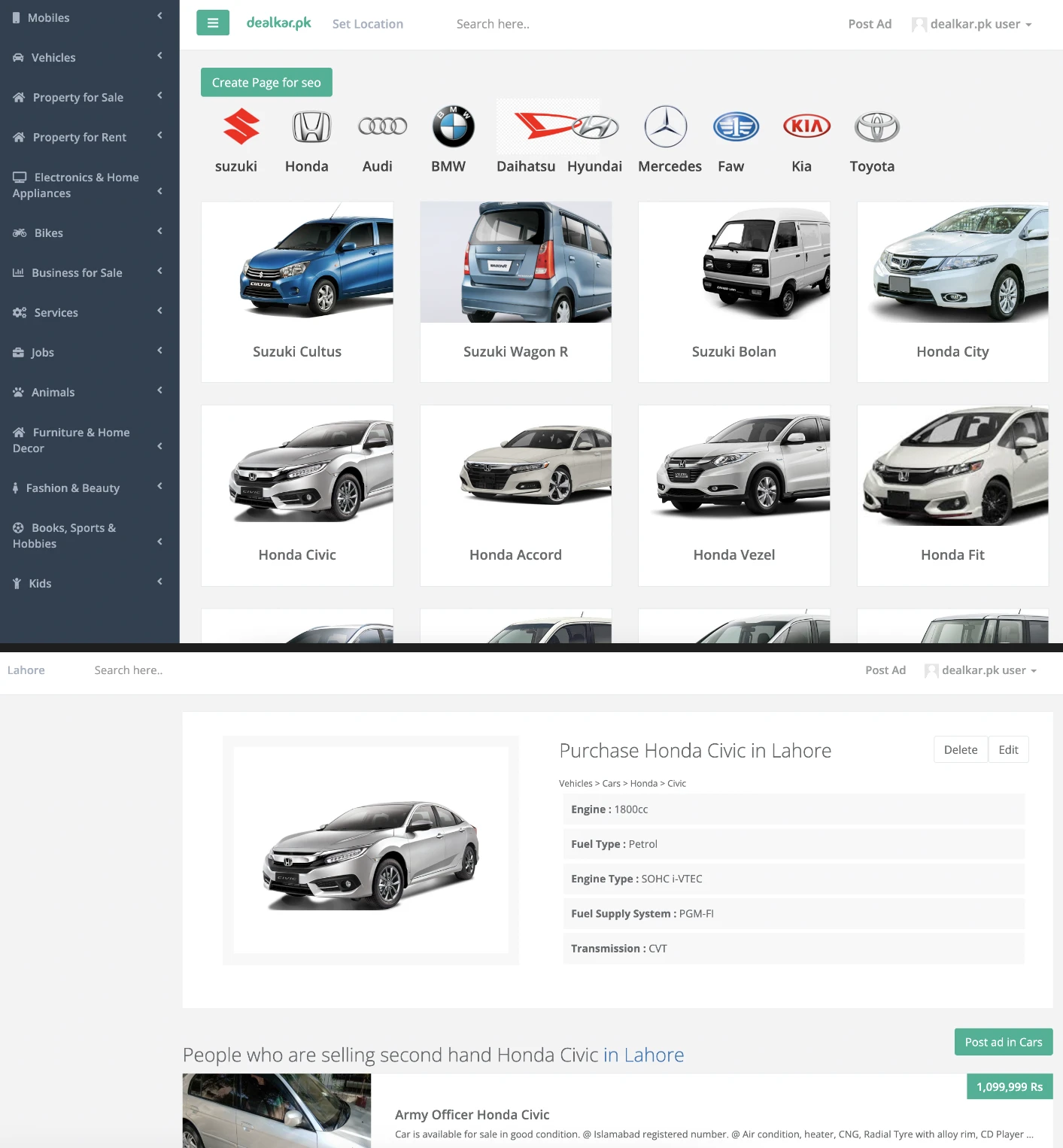Image resolution: width=1063 pixels, height=1148 pixels.
Task: Pick the Mercedes star logo
Action: click(x=665, y=126)
